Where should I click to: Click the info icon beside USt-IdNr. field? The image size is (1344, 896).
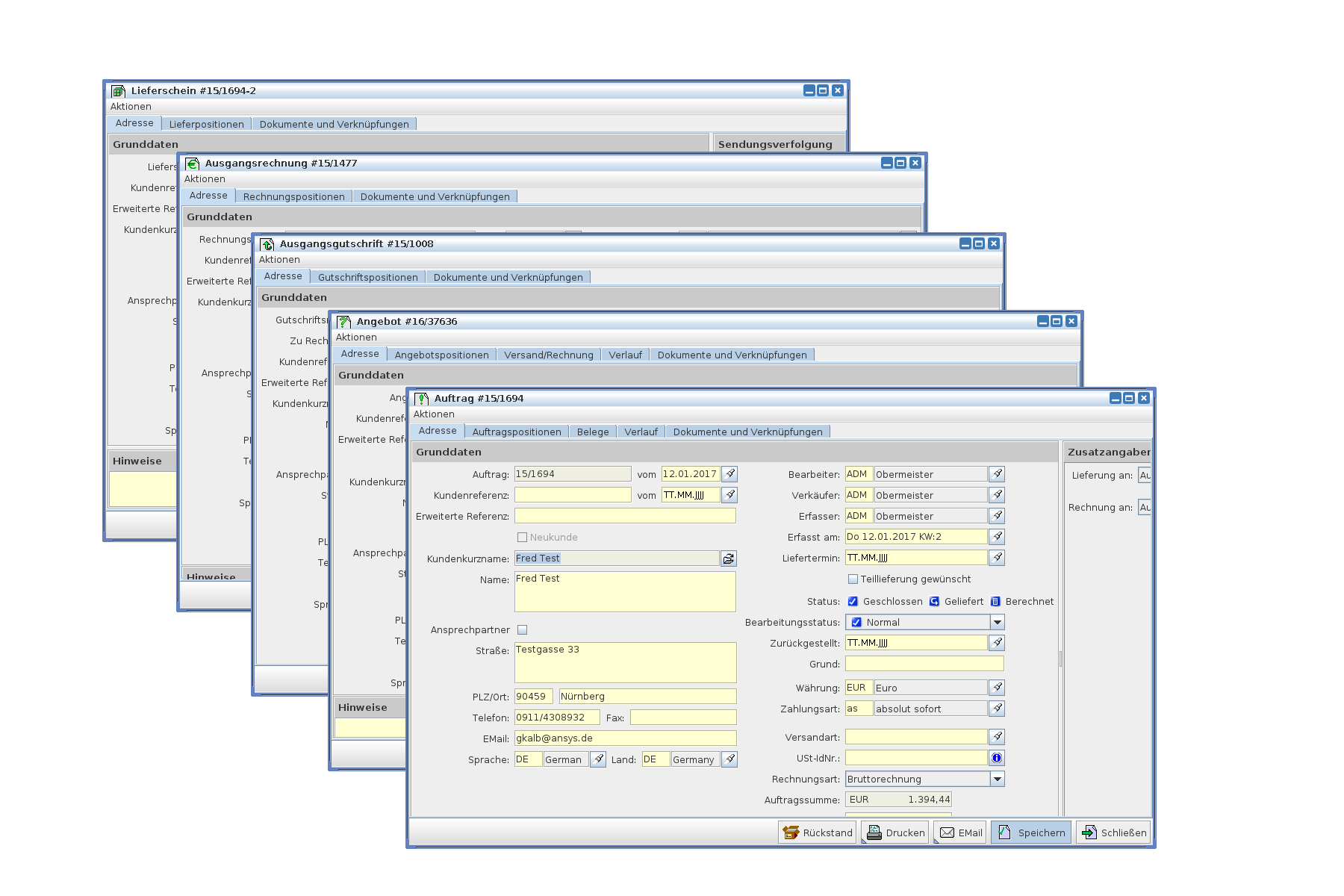[x=997, y=758]
